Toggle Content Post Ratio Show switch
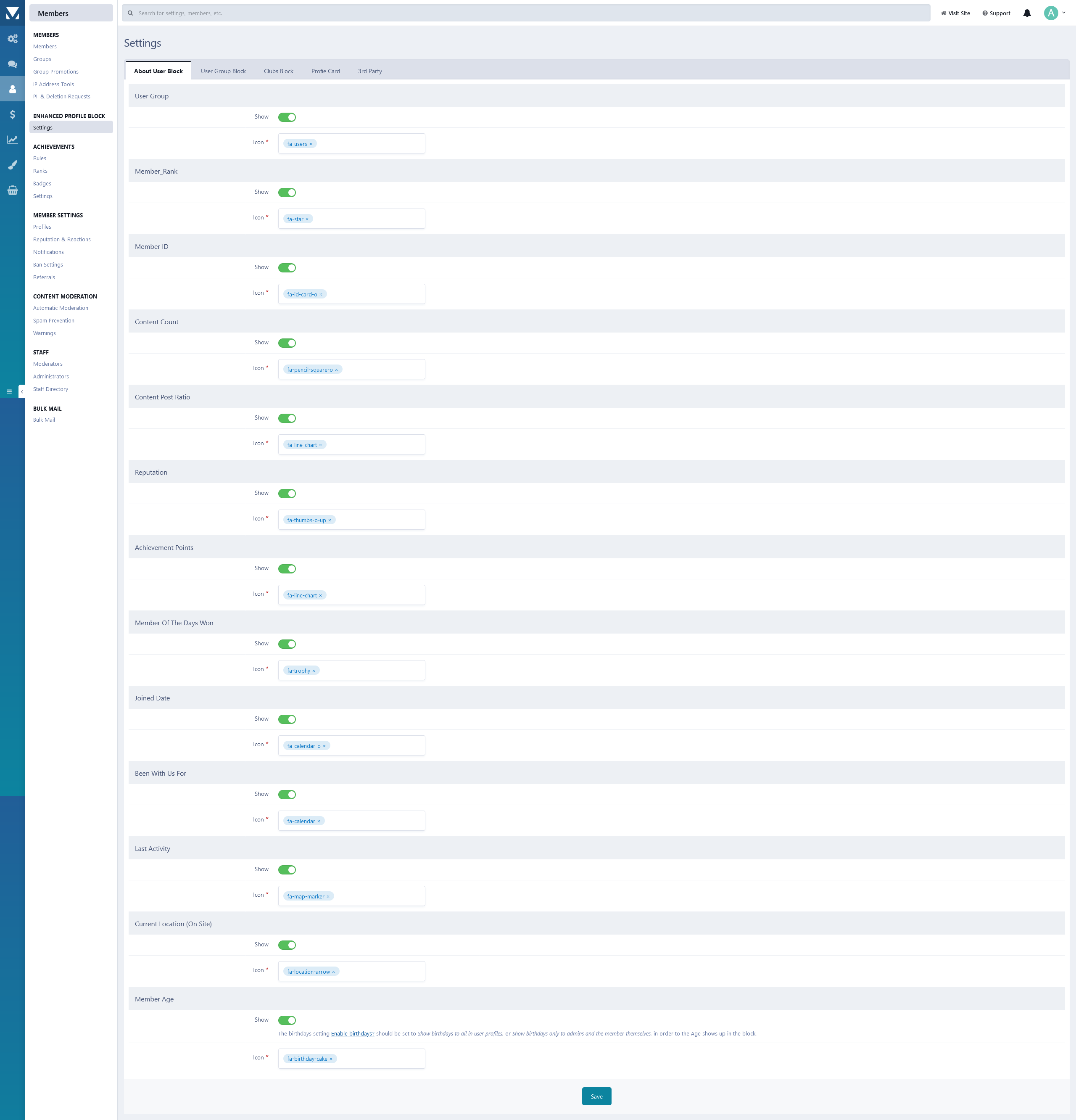The height and width of the screenshot is (1120, 1076). (x=287, y=418)
